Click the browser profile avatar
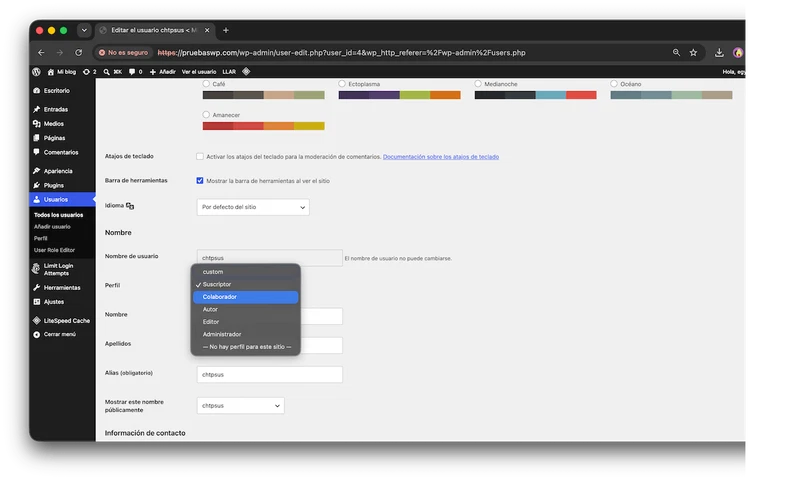798x480 pixels. [738, 52]
